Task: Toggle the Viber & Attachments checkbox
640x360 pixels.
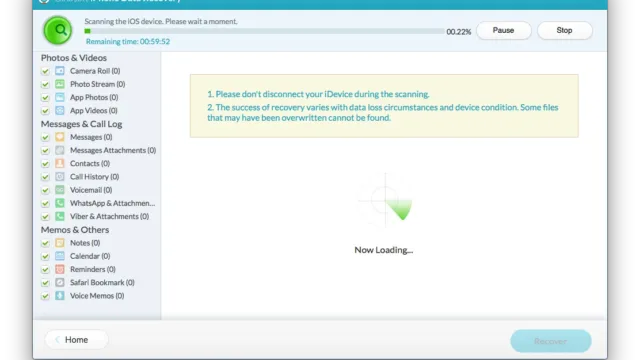Action: 45,217
